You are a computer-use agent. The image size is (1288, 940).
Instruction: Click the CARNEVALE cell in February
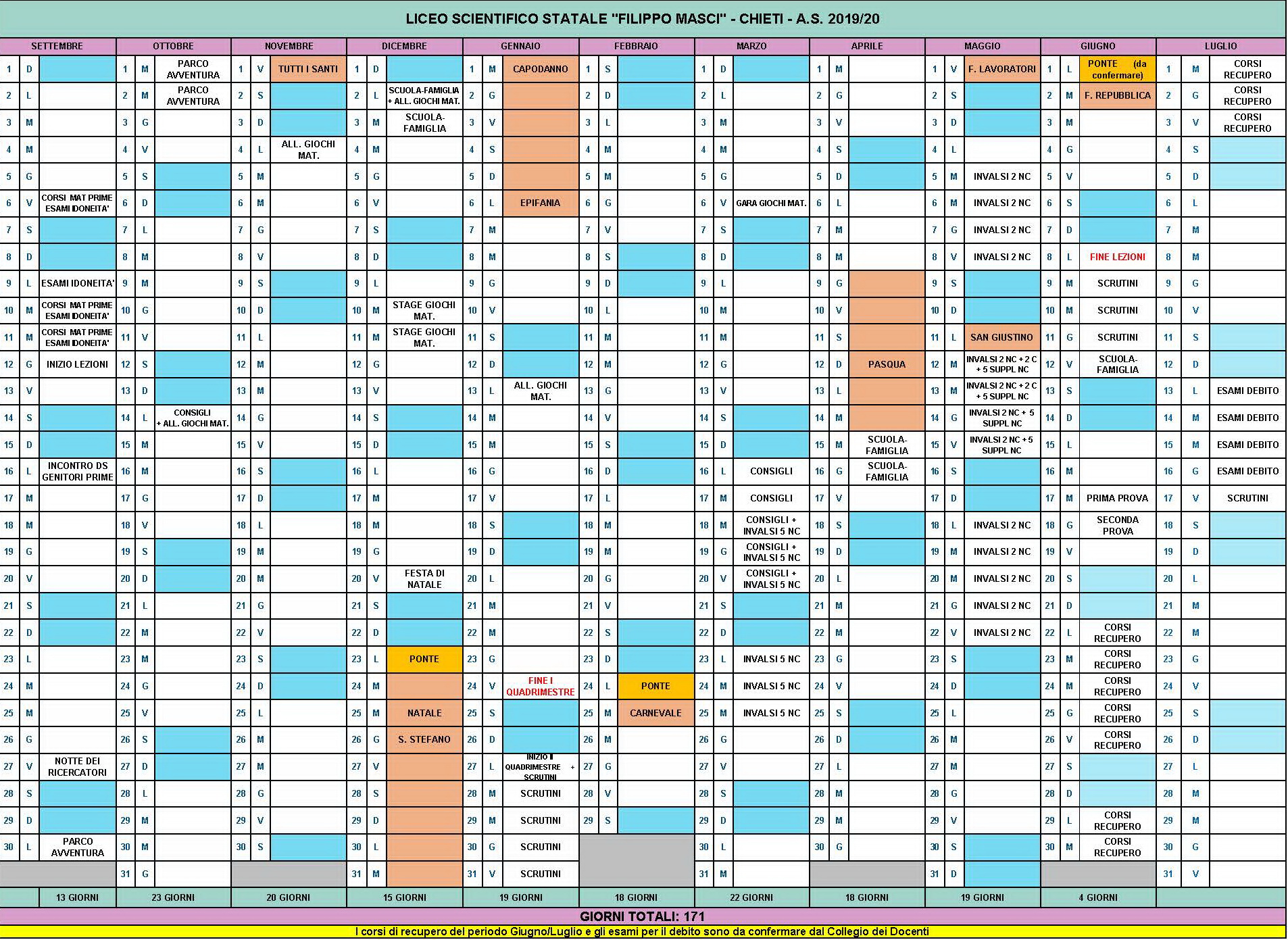tap(655, 713)
